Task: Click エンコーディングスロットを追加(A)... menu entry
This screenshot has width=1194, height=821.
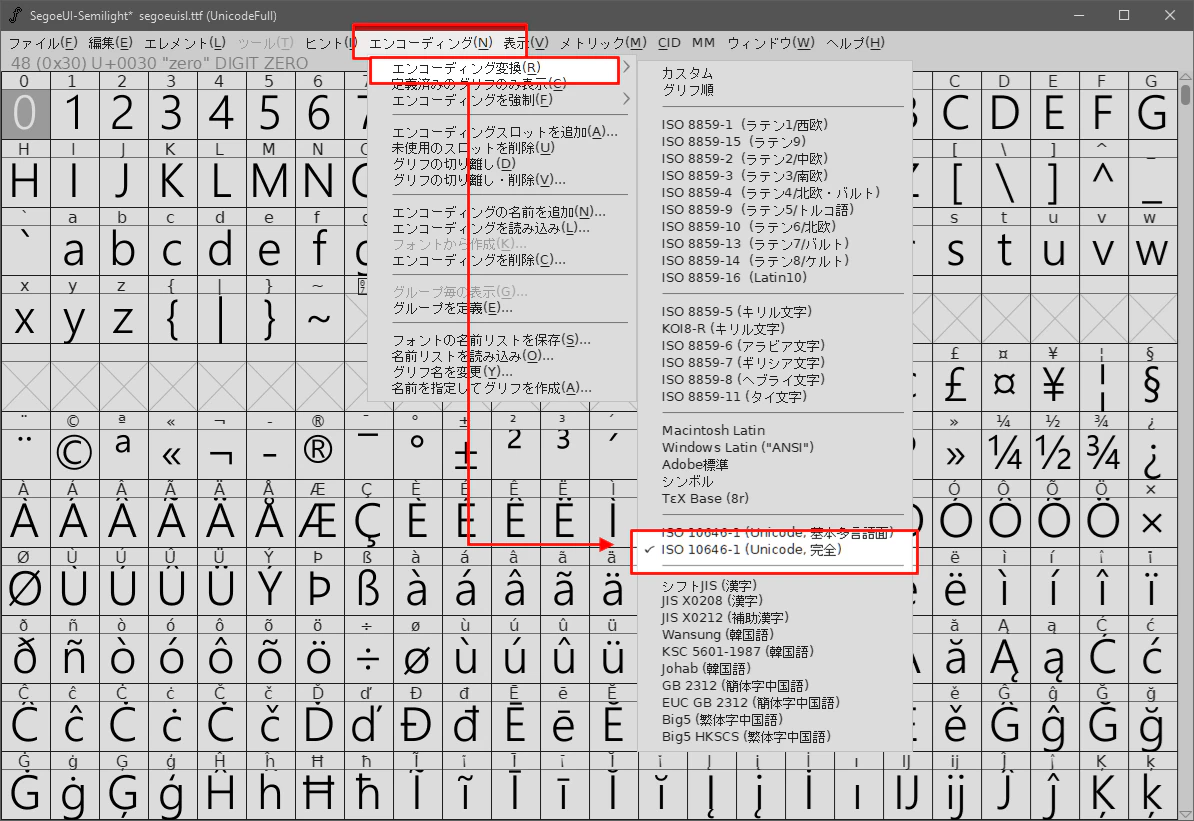Action: click(x=503, y=132)
